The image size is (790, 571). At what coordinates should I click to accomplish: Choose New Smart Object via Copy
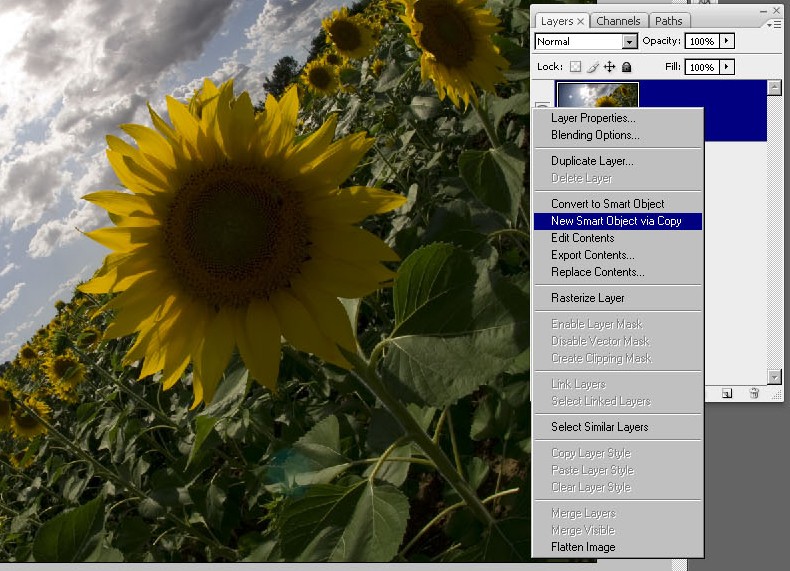(618, 221)
